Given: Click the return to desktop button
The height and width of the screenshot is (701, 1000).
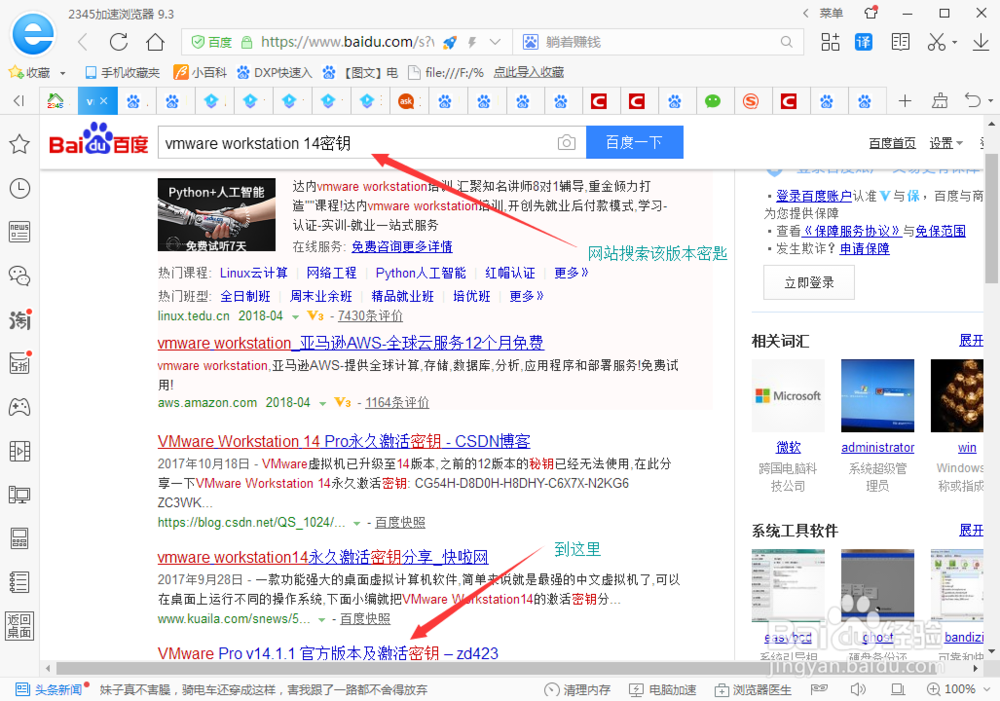Looking at the screenshot, I should [19, 626].
